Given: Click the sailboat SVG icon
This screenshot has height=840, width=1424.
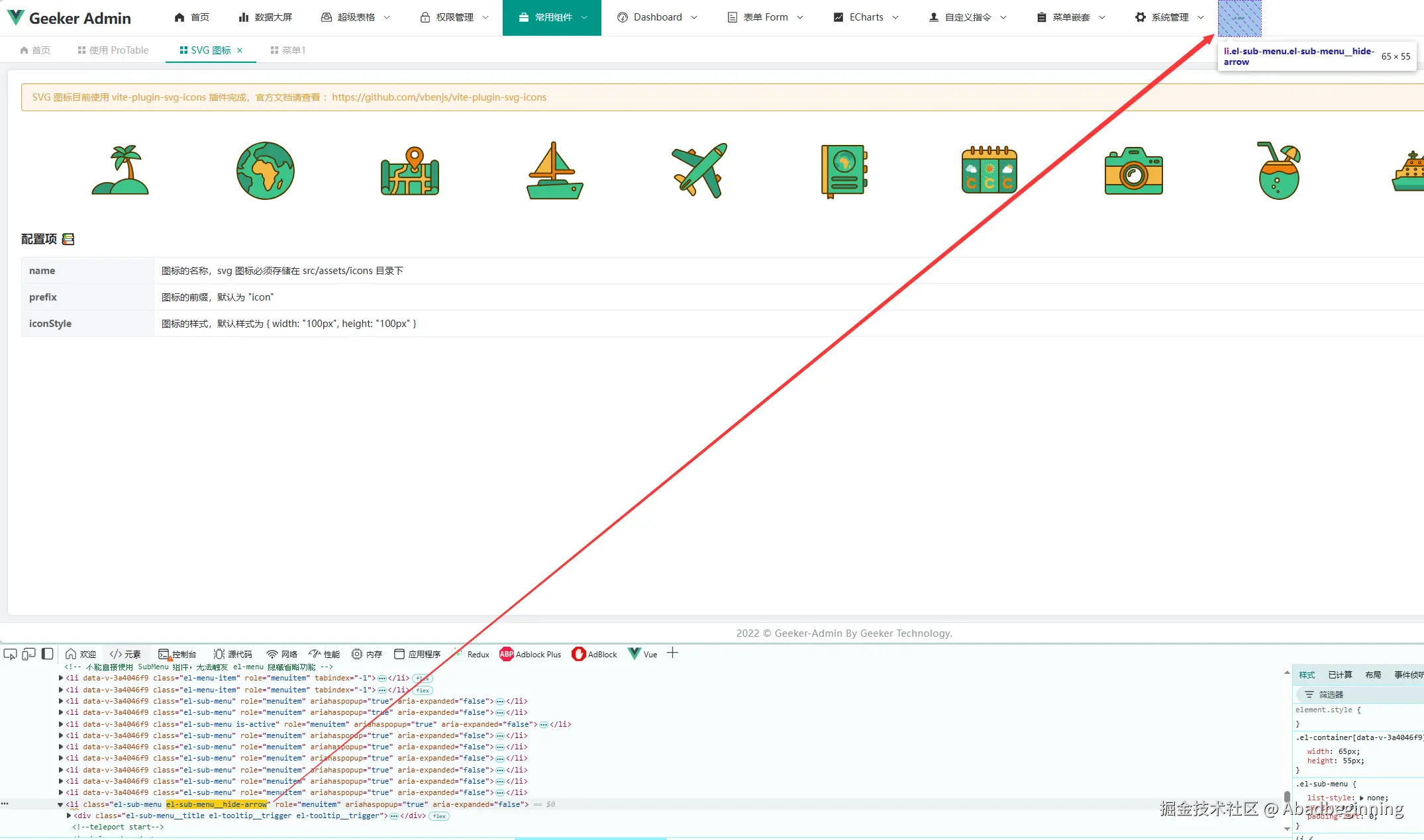Looking at the screenshot, I should [x=554, y=171].
